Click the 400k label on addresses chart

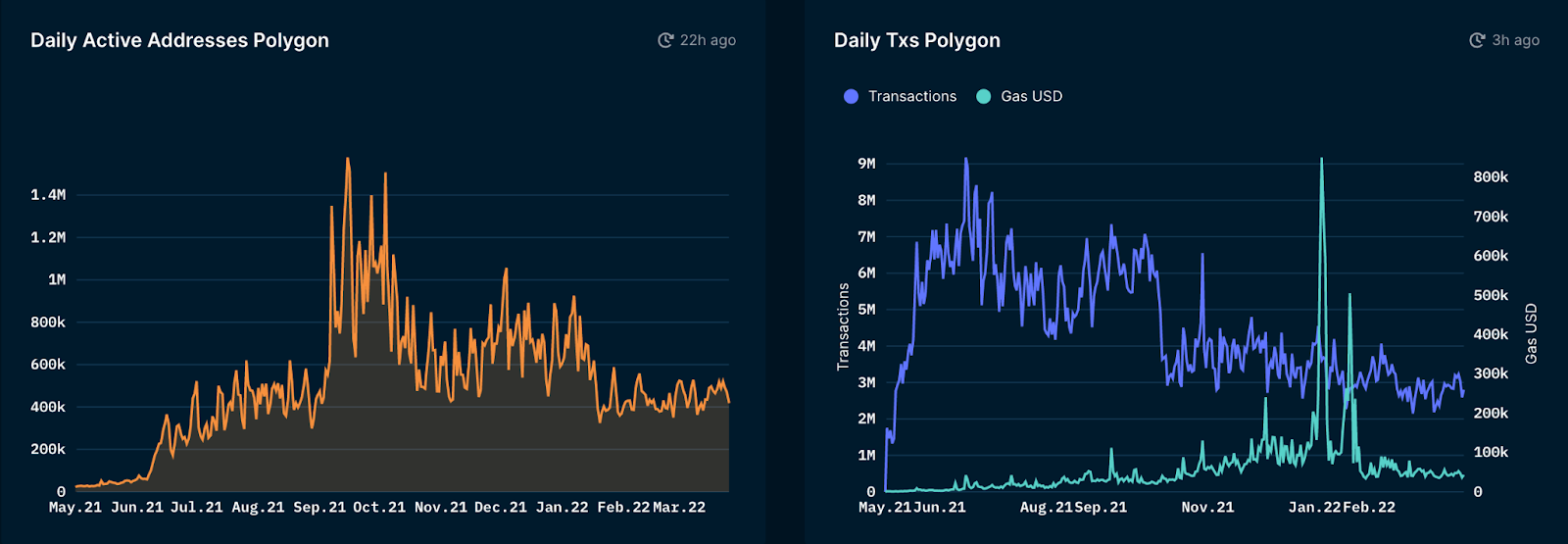[48, 407]
